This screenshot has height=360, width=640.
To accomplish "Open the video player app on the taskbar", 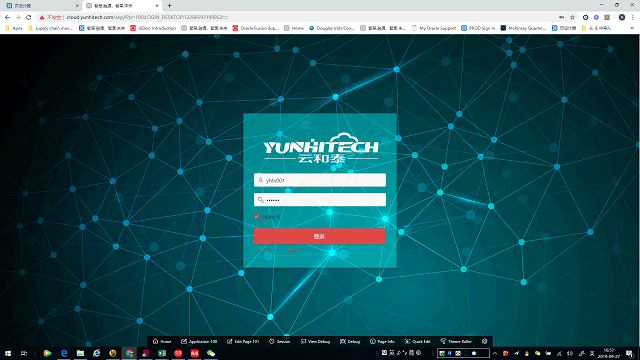I will 47,353.
